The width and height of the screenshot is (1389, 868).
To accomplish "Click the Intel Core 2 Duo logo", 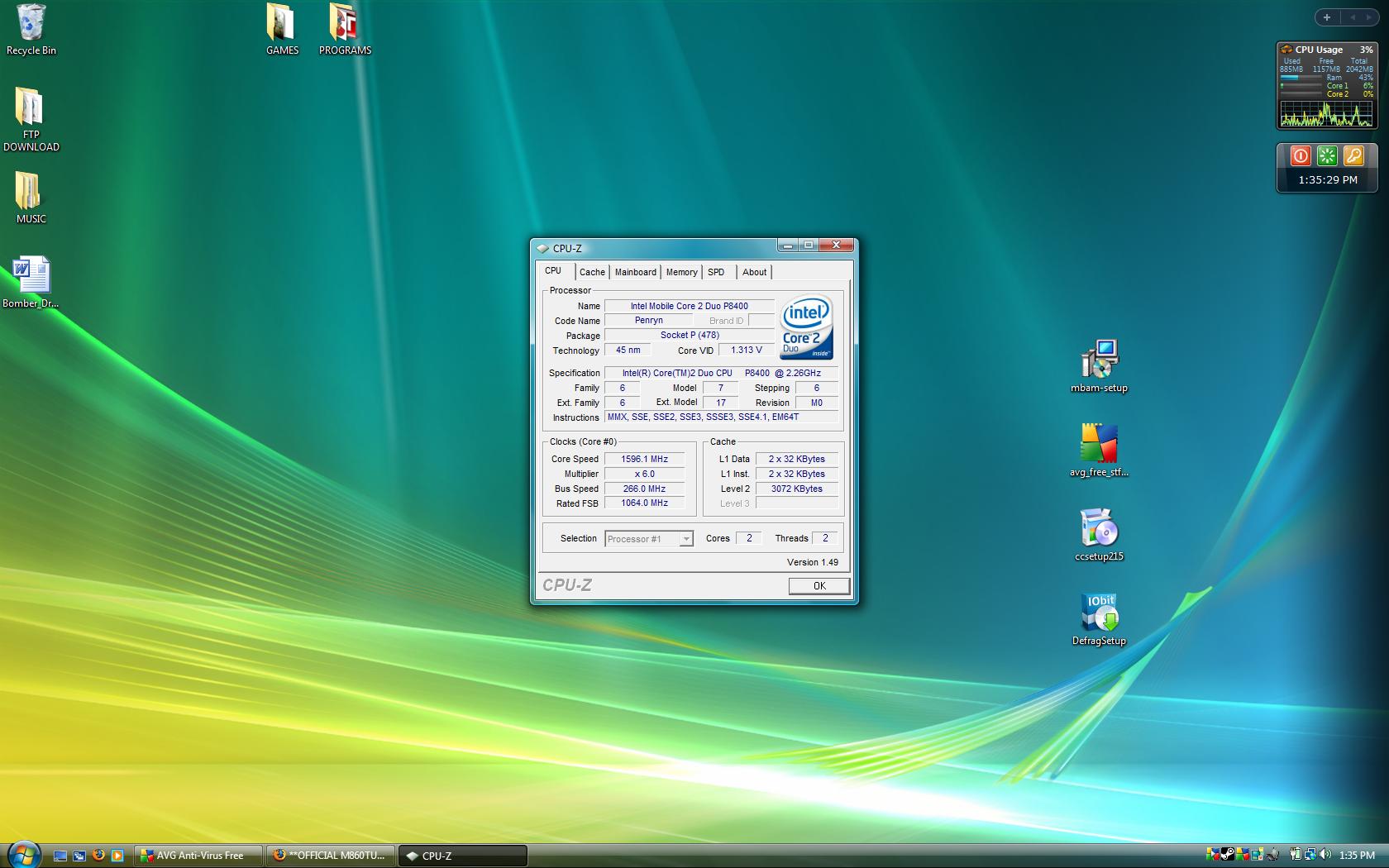I will (x=806, y=327).
